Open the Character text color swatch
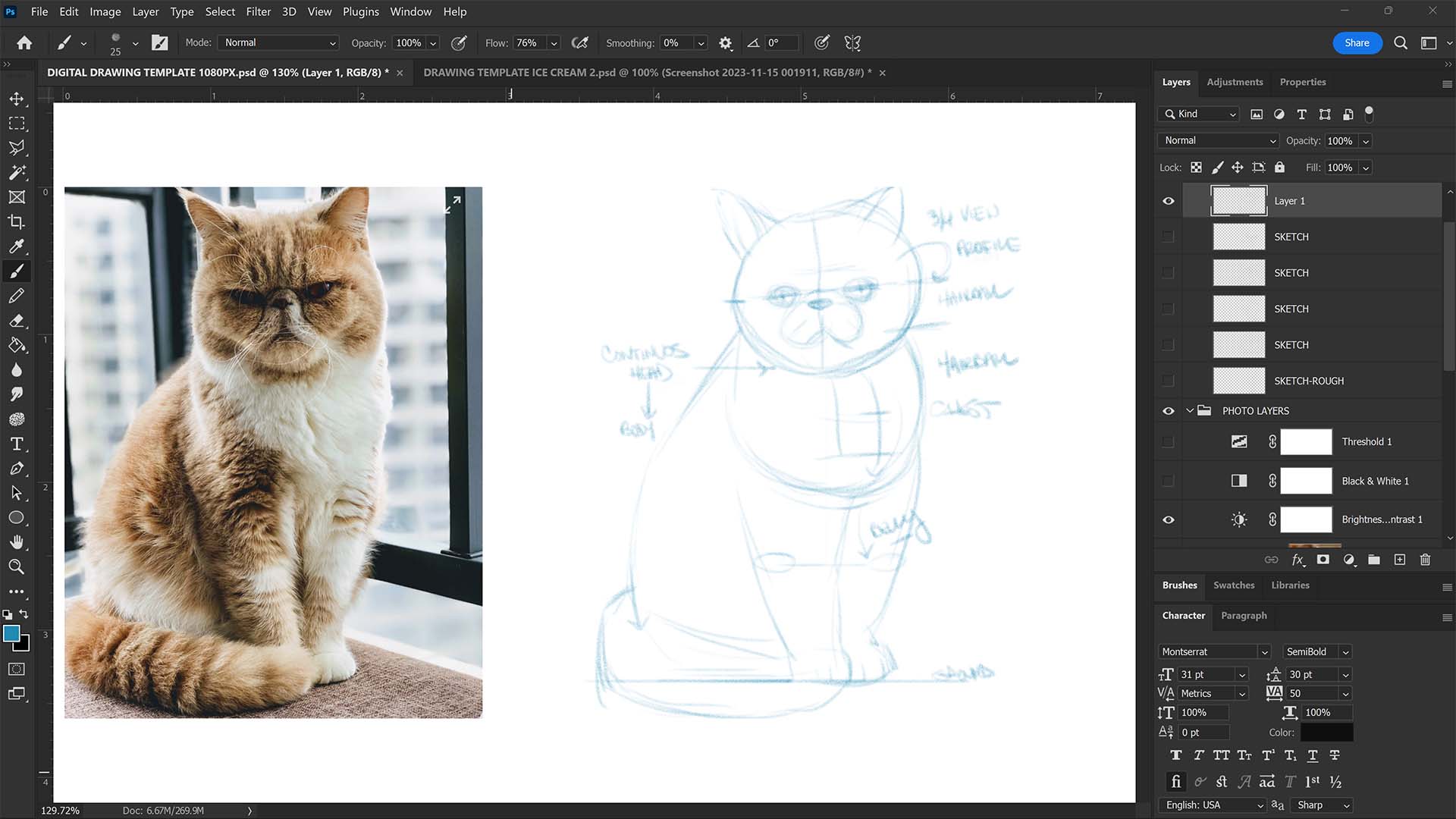Viewport: 1456px width, 819px height. tap(1326, 733)
